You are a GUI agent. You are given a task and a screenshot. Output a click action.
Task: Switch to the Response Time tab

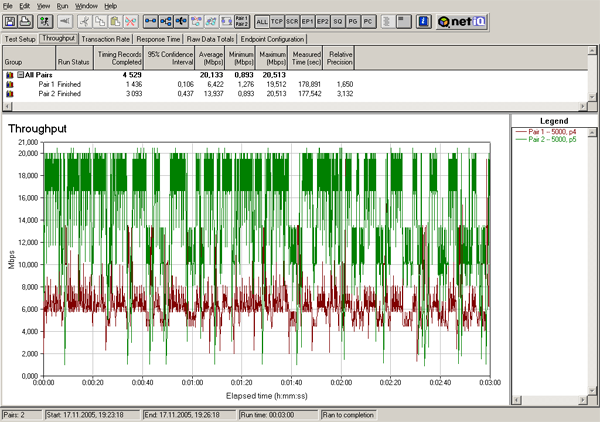pyautogui.click(x=157, y=38)
